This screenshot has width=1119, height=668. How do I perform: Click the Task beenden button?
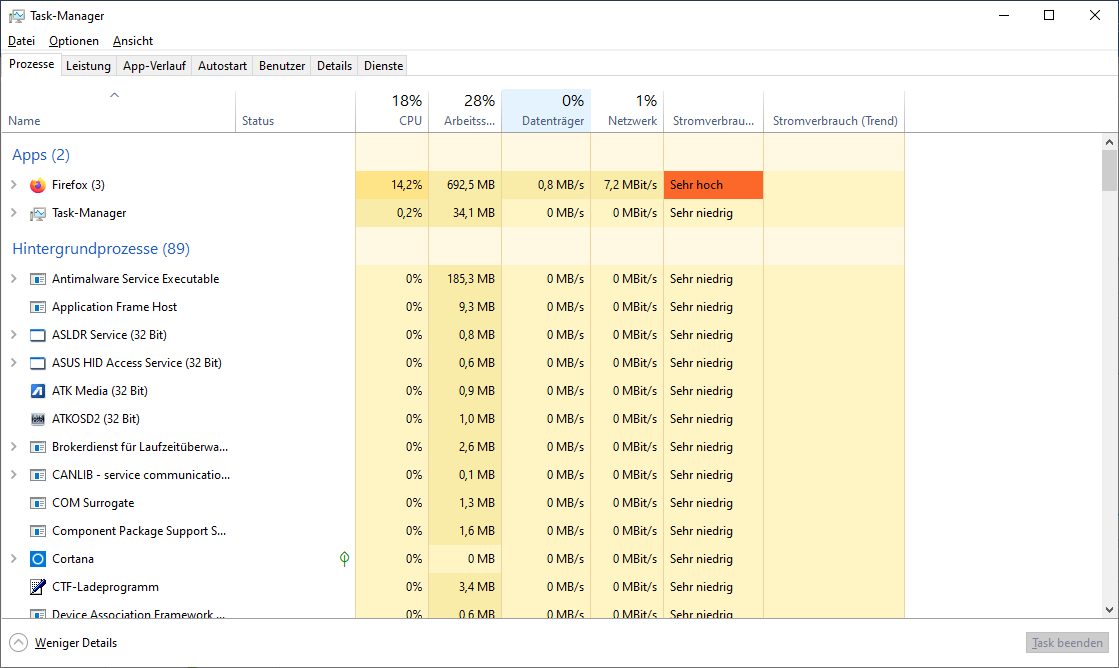point(1067,643)
